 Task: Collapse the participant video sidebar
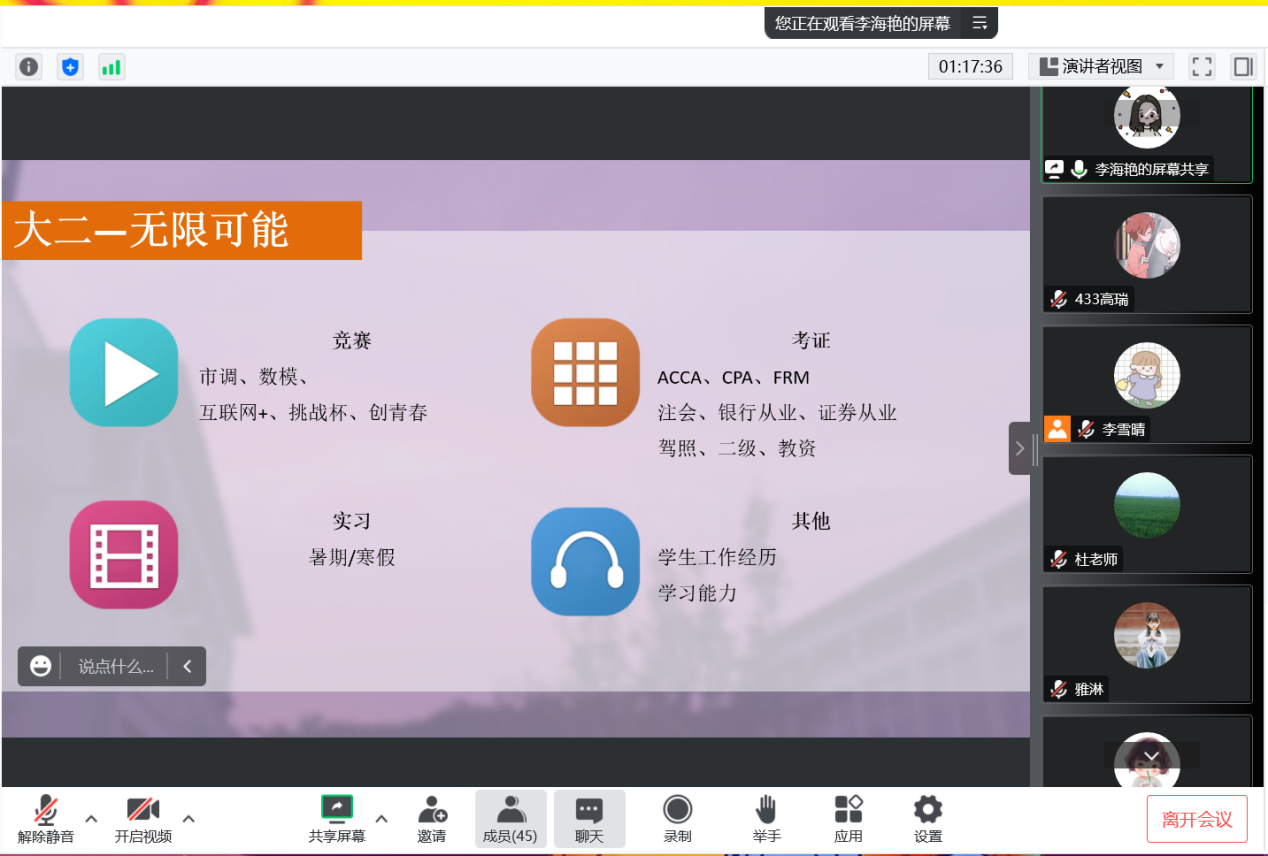1020,448
